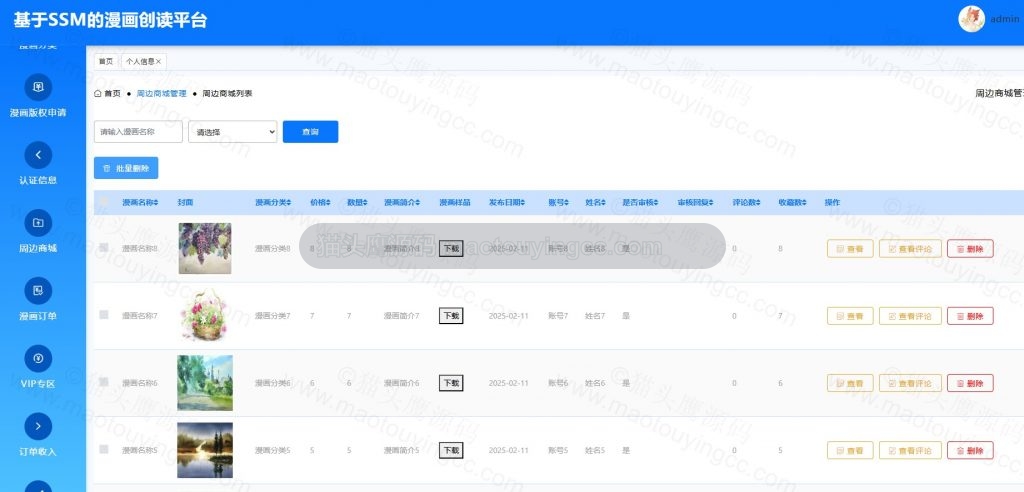This screenshot has width=1024, height=492.
Task: Sort by 漫画分类 column
Action: pos(289,203)
